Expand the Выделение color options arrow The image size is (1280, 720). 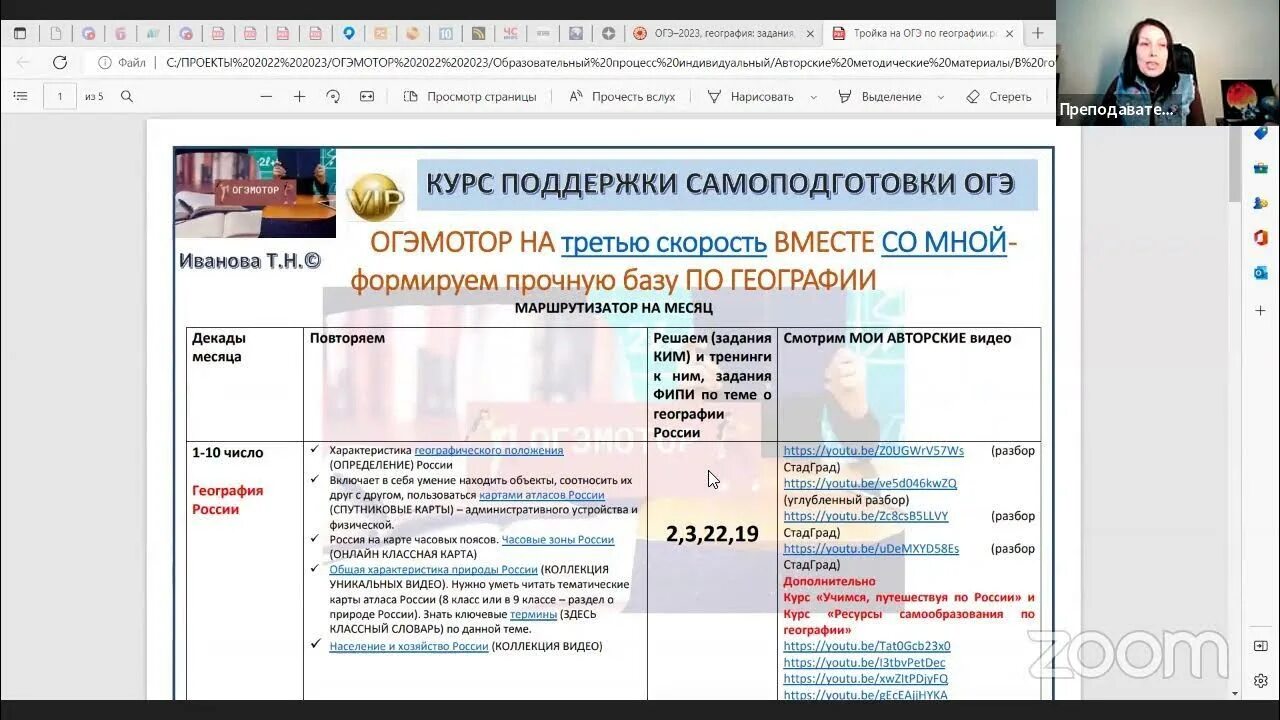coord(941,97)
